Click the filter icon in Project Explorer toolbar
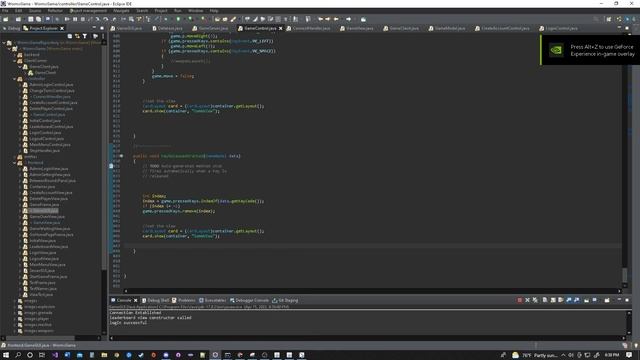640x360 pixels. pyautogui.click(x=85, y=36)
